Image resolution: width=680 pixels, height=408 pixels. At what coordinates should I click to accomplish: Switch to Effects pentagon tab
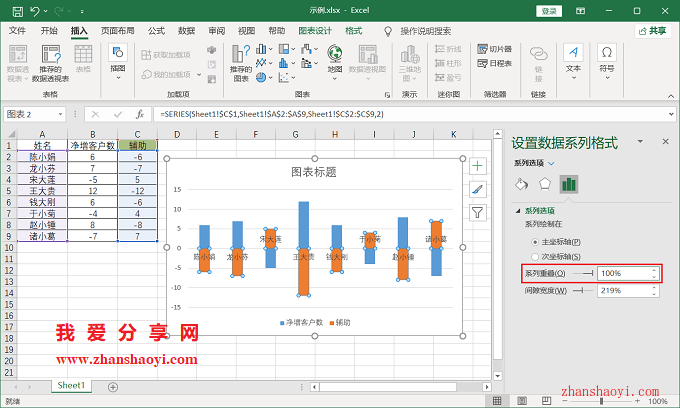pyautogui.click(x=545, y=184)
